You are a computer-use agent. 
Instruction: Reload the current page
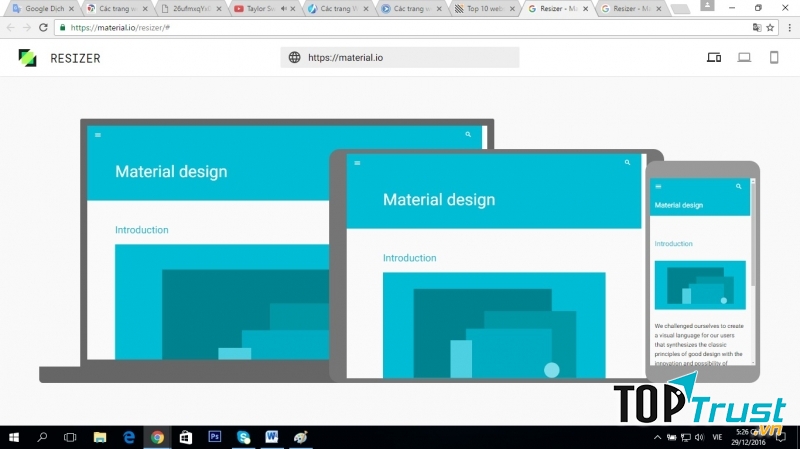[43, 28]
